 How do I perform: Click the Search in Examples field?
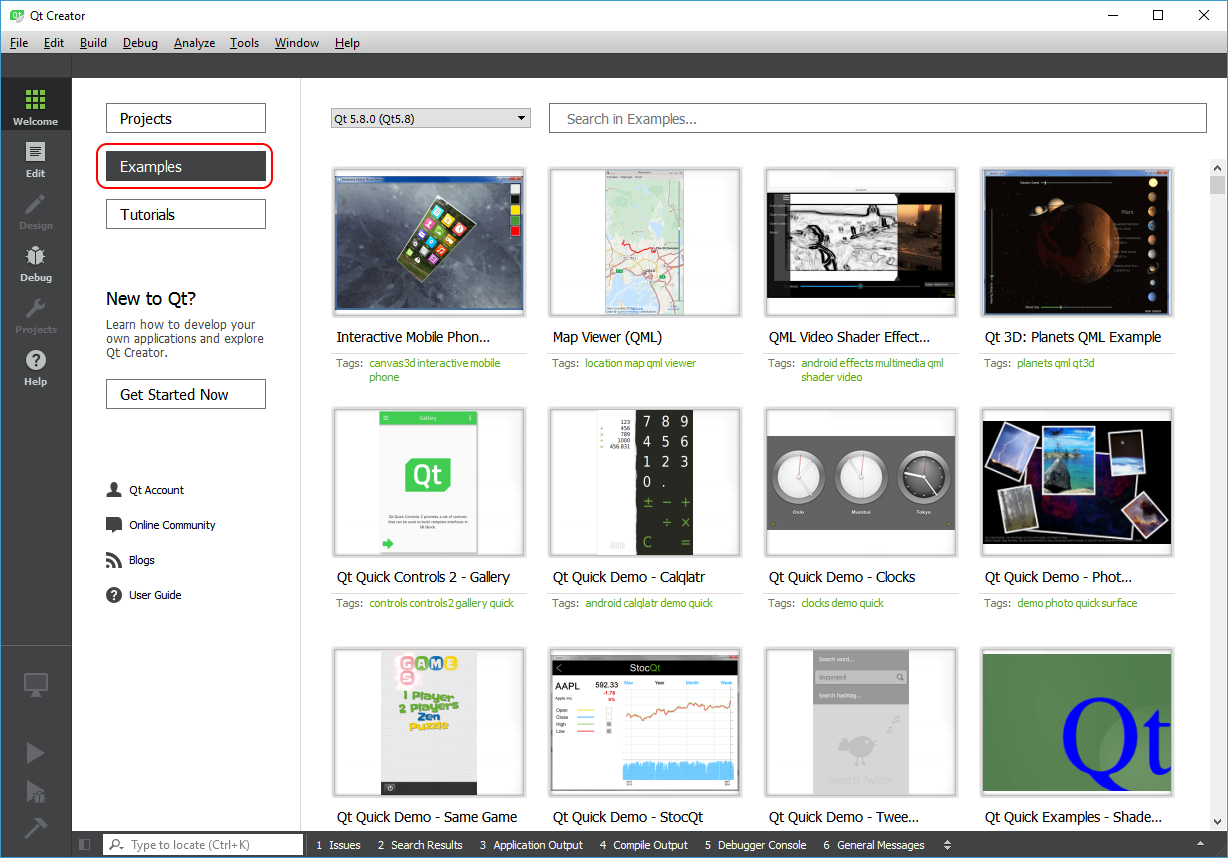(x=878, y=119)
